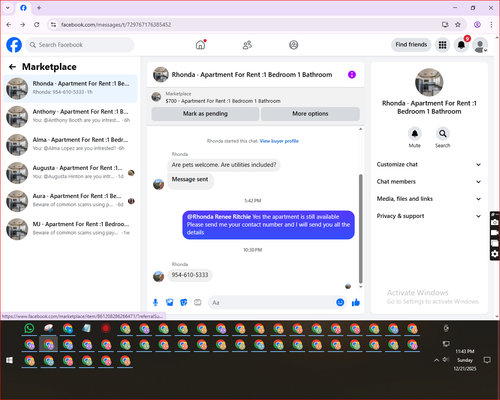Click the install app icon in address bar
Screen dimensions: 500x400
[x=445, y=25]
